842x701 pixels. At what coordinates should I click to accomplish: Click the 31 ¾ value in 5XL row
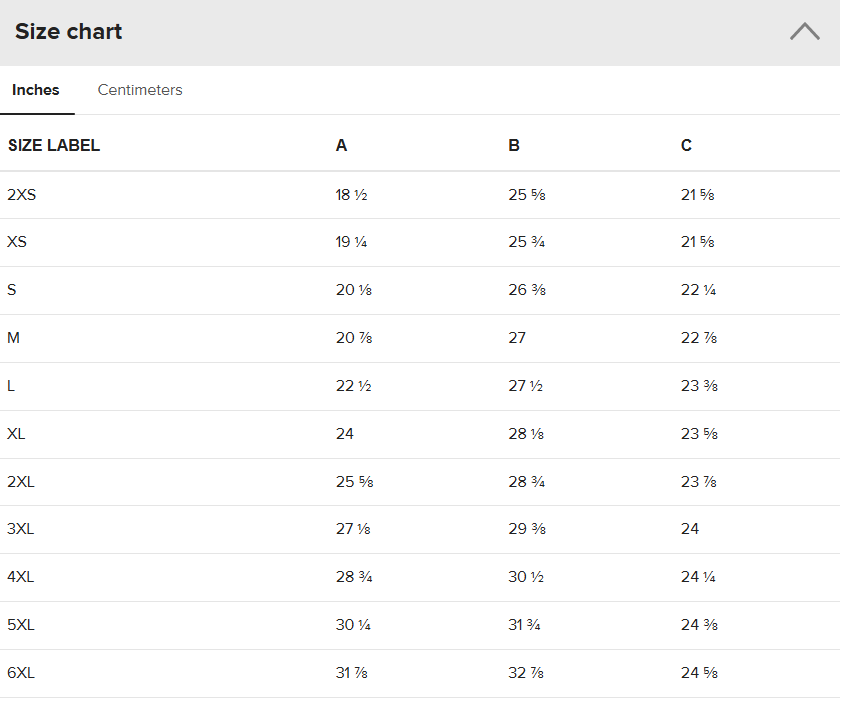(526, 625)
